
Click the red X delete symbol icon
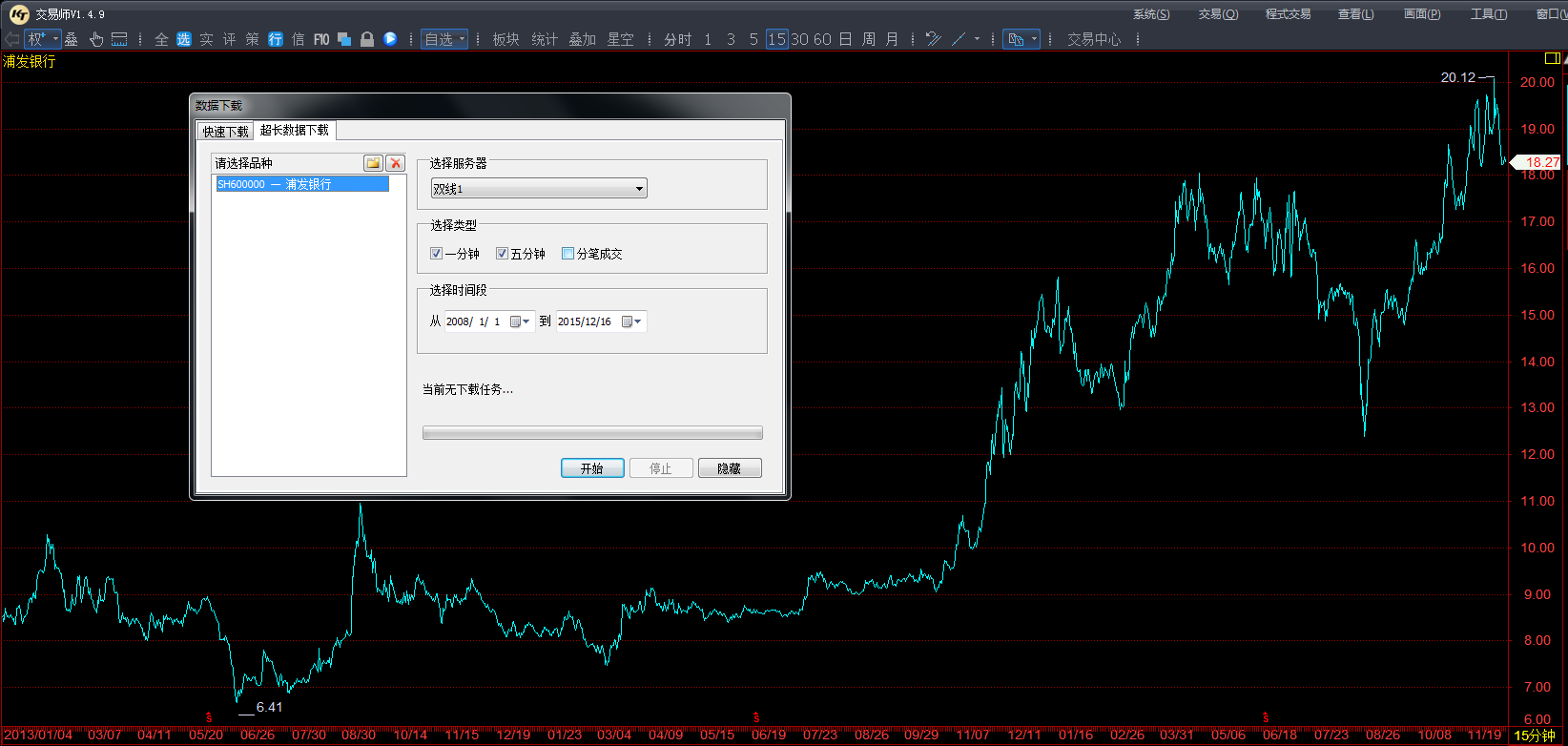[x=396, y=163]
